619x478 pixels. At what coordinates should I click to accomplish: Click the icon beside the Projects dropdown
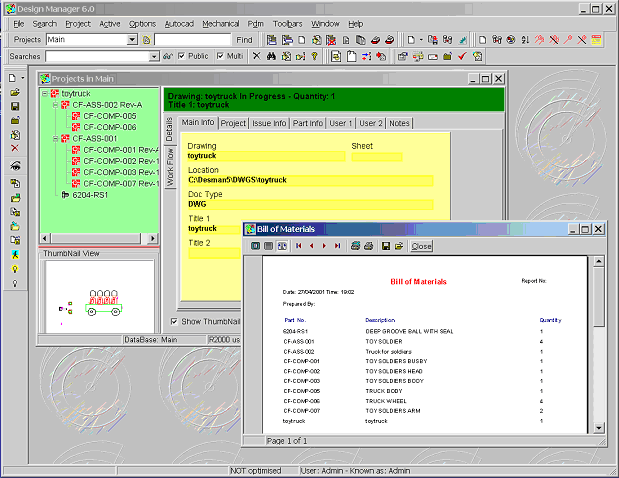click(146, 40)
